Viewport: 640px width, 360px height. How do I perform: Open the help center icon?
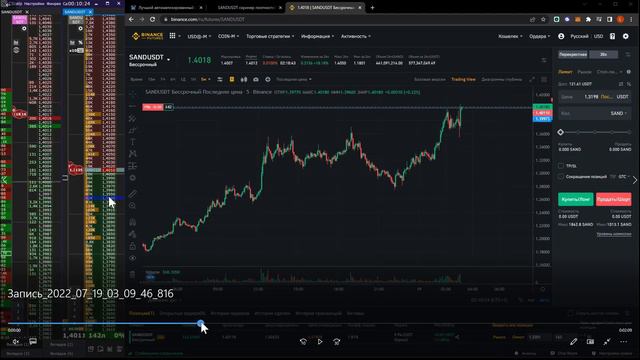(612, 36)
